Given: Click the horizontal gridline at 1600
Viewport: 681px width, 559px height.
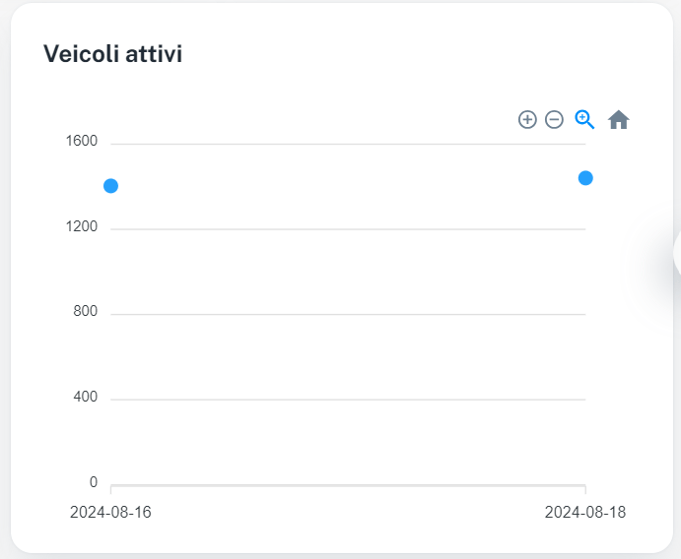Looking at the screenshot, I should click(348, 144).
